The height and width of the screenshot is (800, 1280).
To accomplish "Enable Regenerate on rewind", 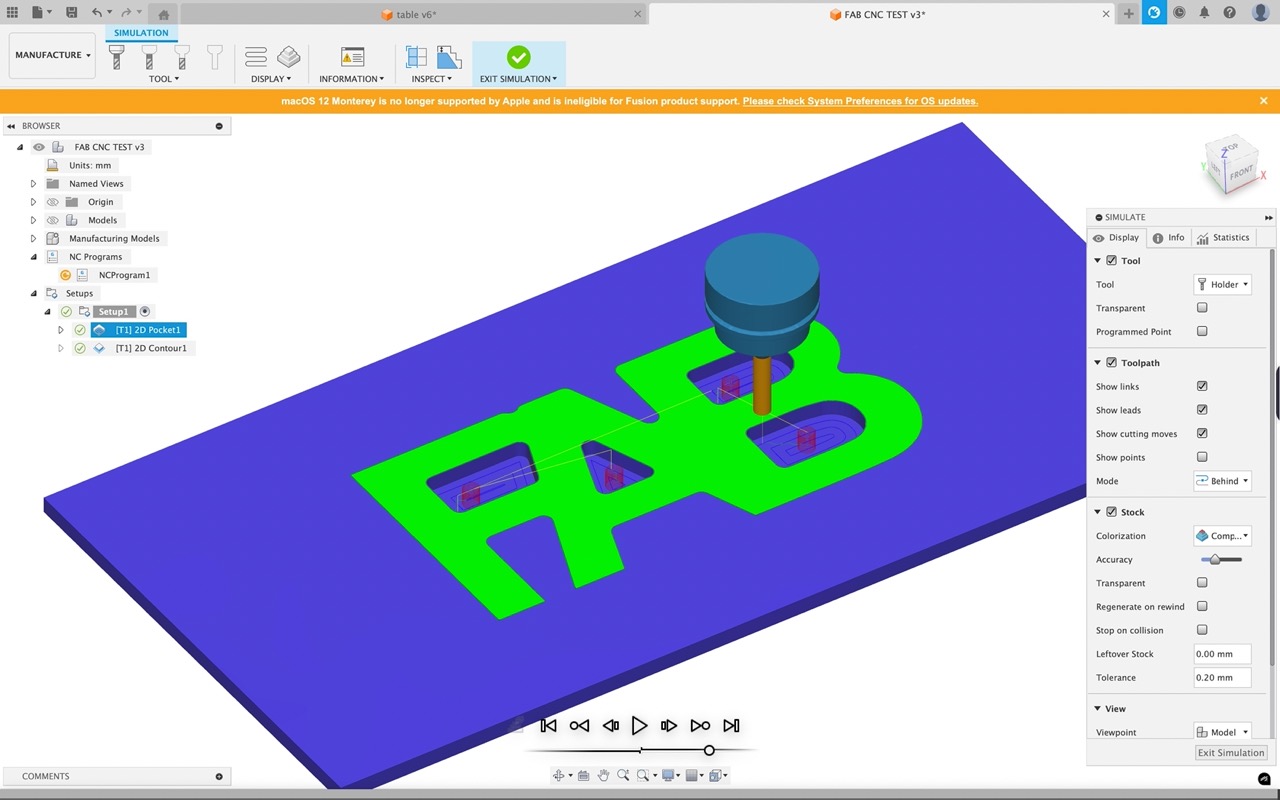I will coord(1202,606).
